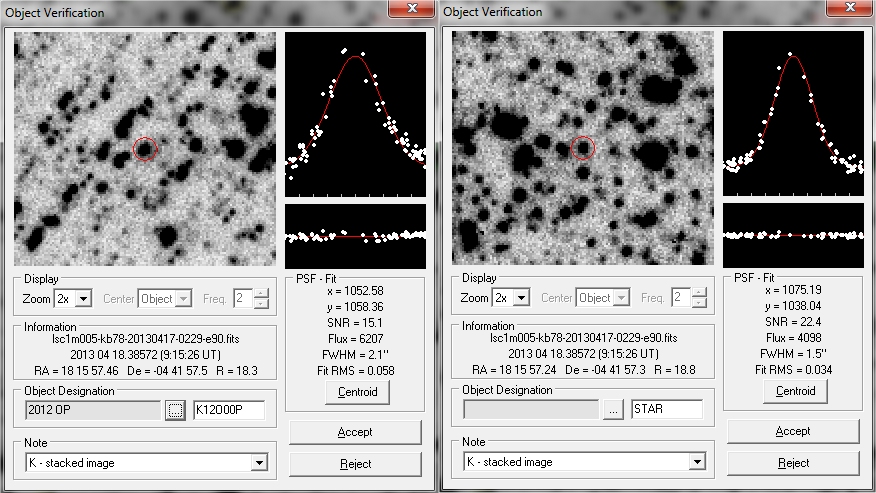
Task: Click the STAR designation text field
Action: click(666, 409)
